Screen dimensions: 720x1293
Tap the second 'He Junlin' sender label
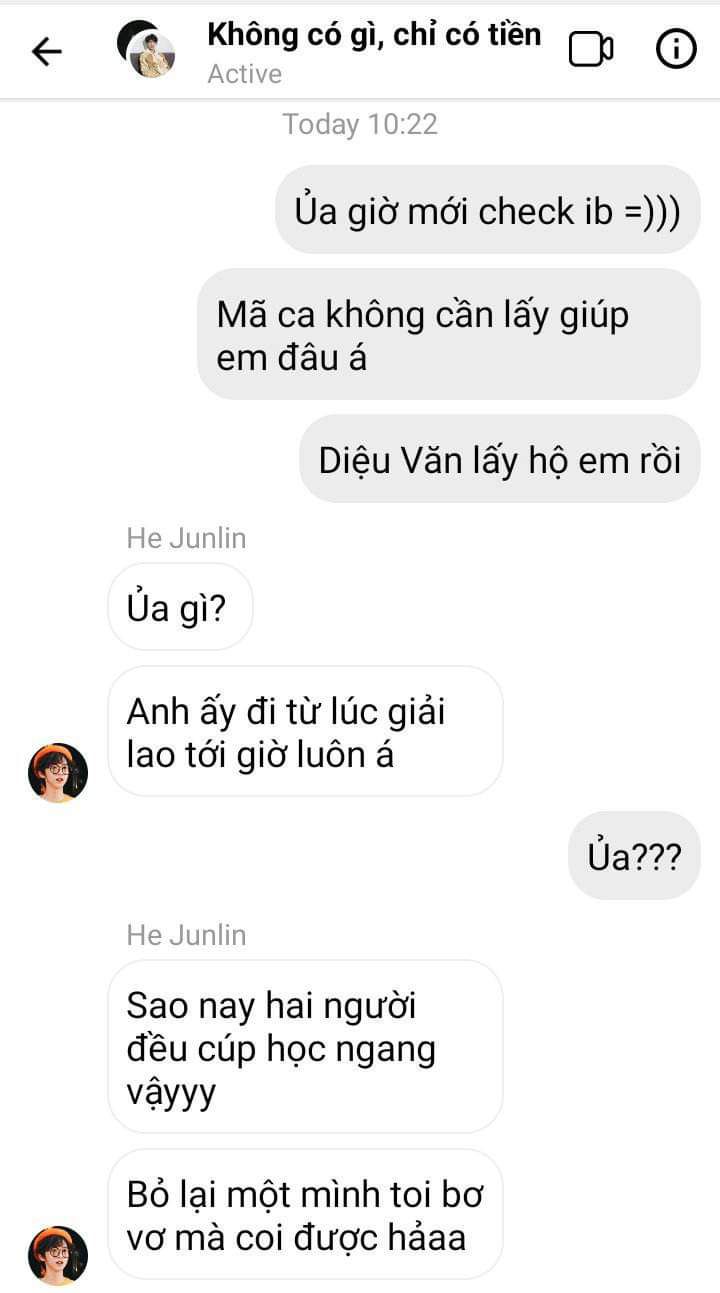point(186,935)
